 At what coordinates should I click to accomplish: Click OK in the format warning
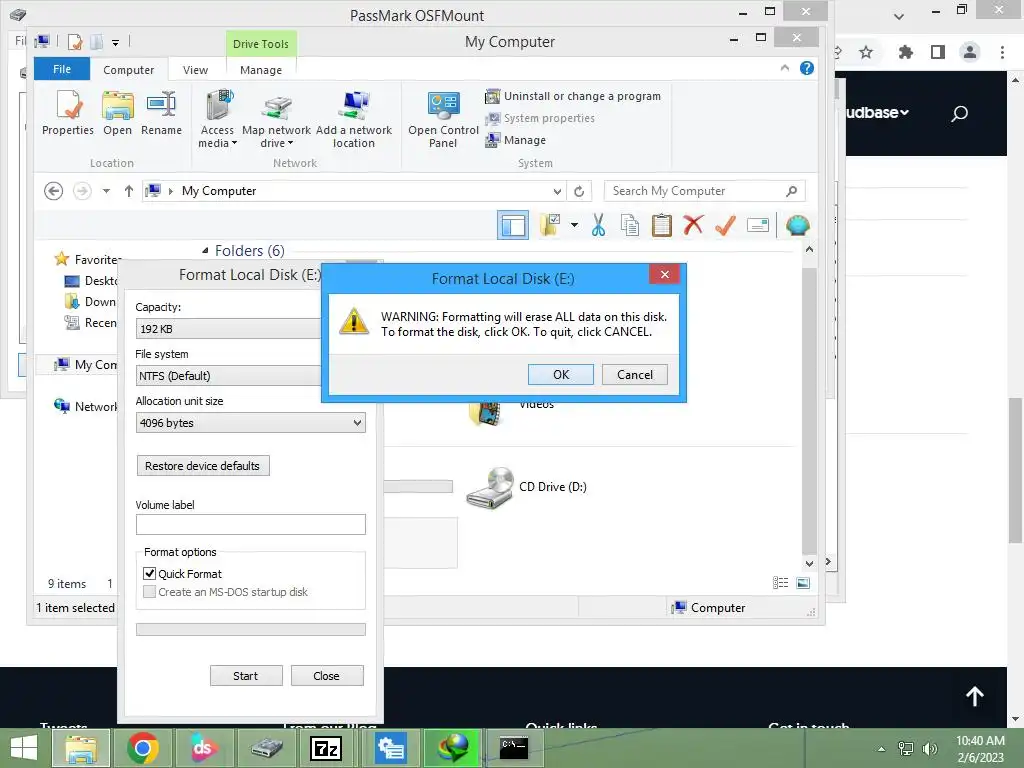coord(561,375)
